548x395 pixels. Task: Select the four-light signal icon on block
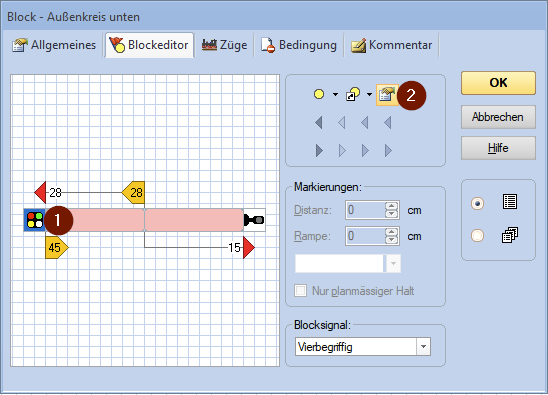click(x=35, y=220)
